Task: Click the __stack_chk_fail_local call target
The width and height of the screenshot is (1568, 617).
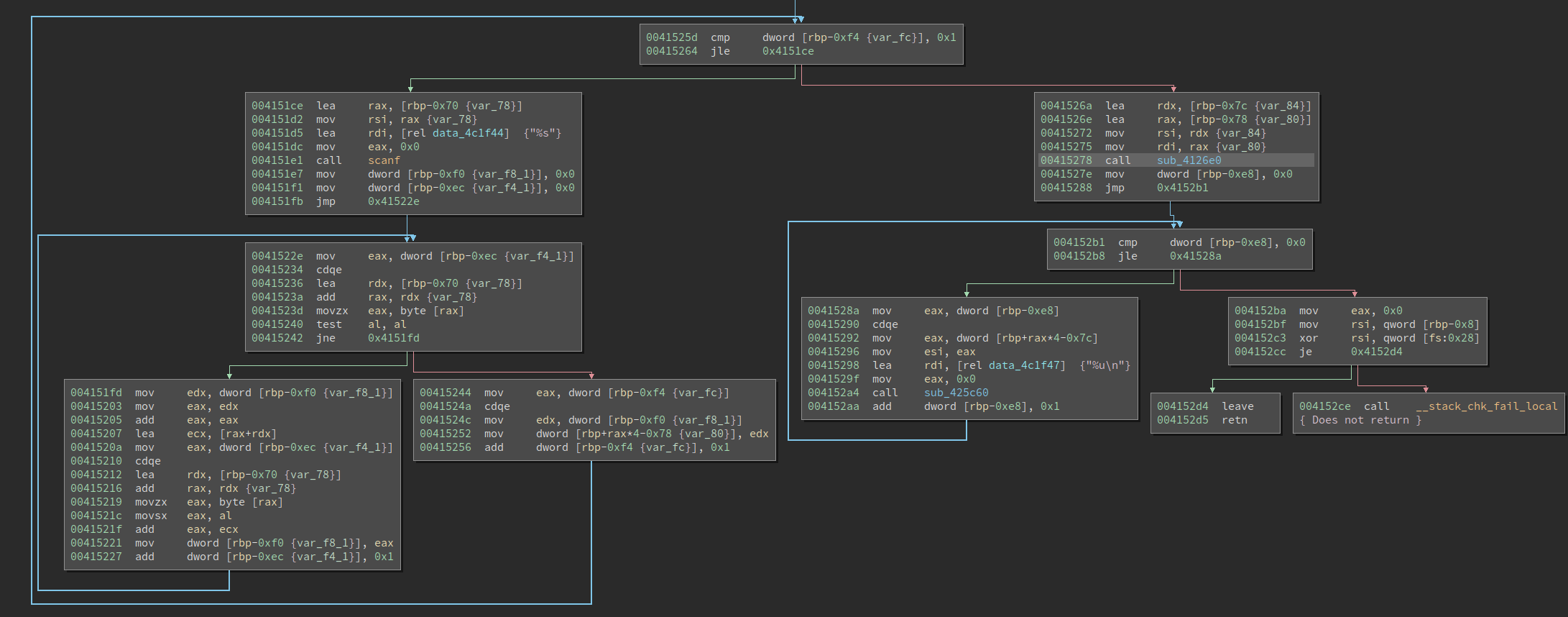Action: tap(1486, 406)
